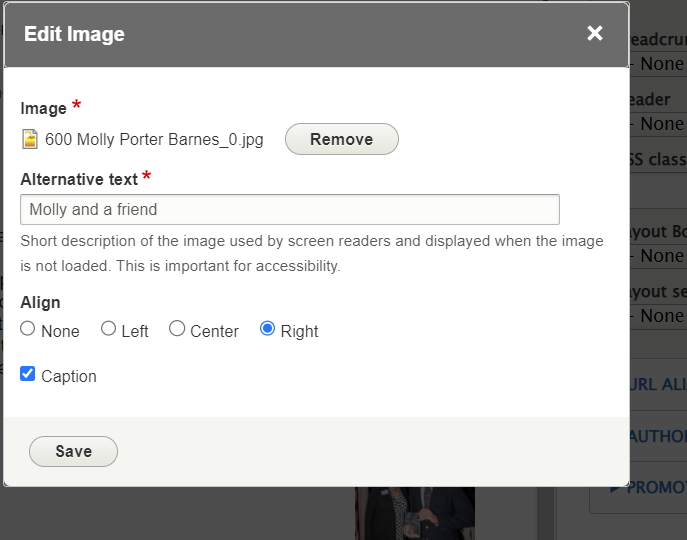Open the 600 Molly Porter Barnes_0.jpg link
The height and width of the screenshot is (540, 687).
154,140
